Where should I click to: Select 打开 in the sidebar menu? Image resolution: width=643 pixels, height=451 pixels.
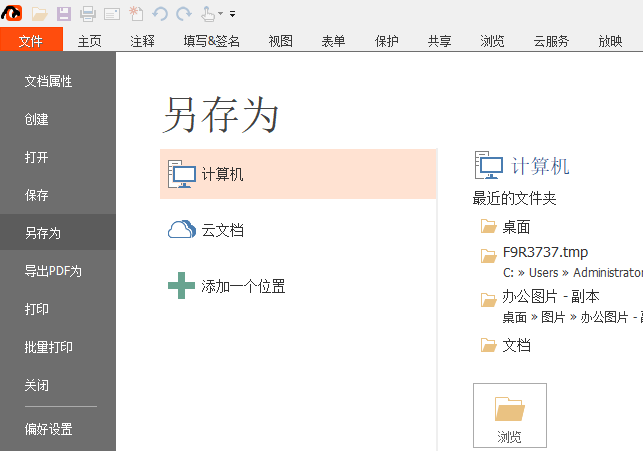(x=58, y=157)
